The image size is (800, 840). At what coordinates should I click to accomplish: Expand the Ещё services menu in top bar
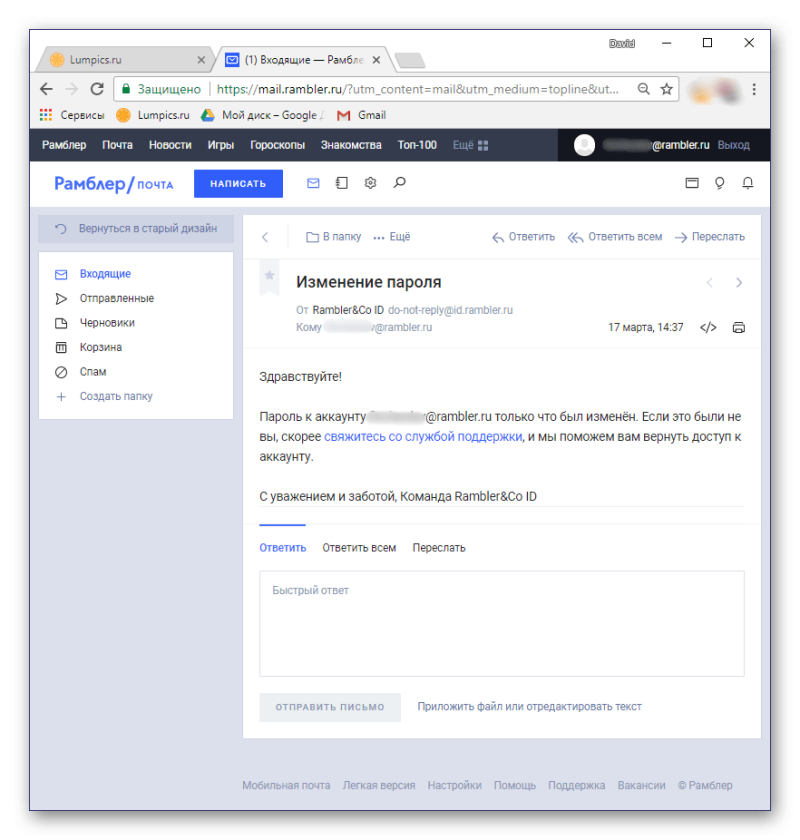470,145
